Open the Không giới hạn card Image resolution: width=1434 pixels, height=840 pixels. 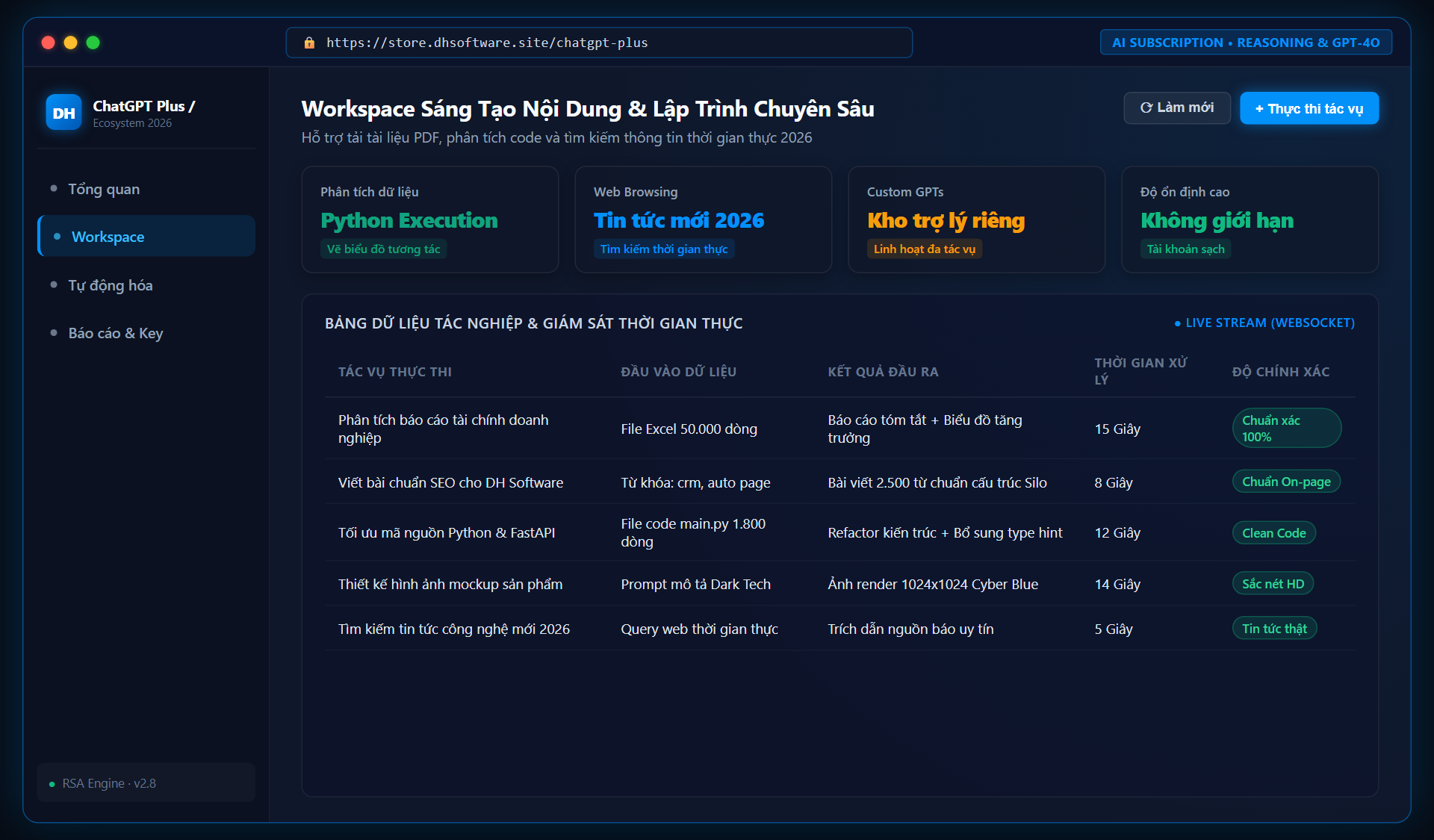pyautogui.click(x=1250, y=220)
